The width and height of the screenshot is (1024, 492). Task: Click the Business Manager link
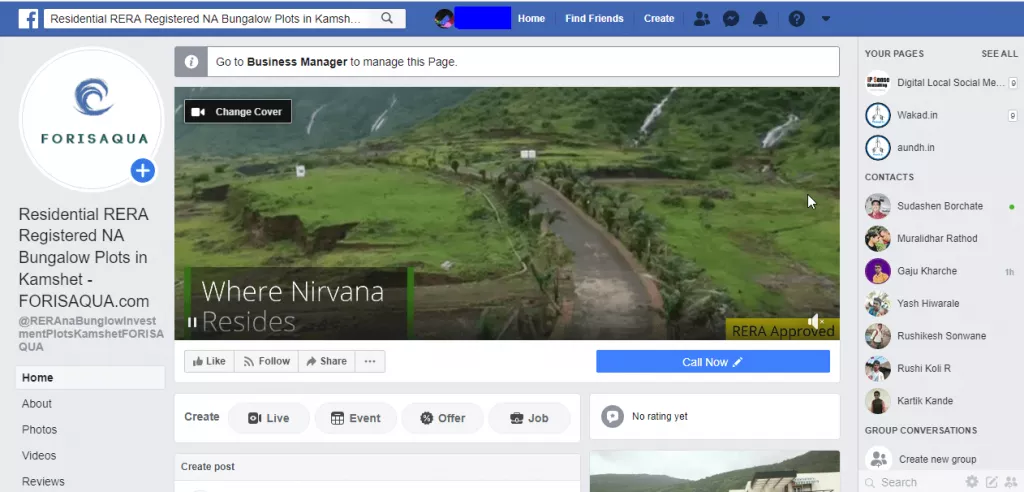297,62
